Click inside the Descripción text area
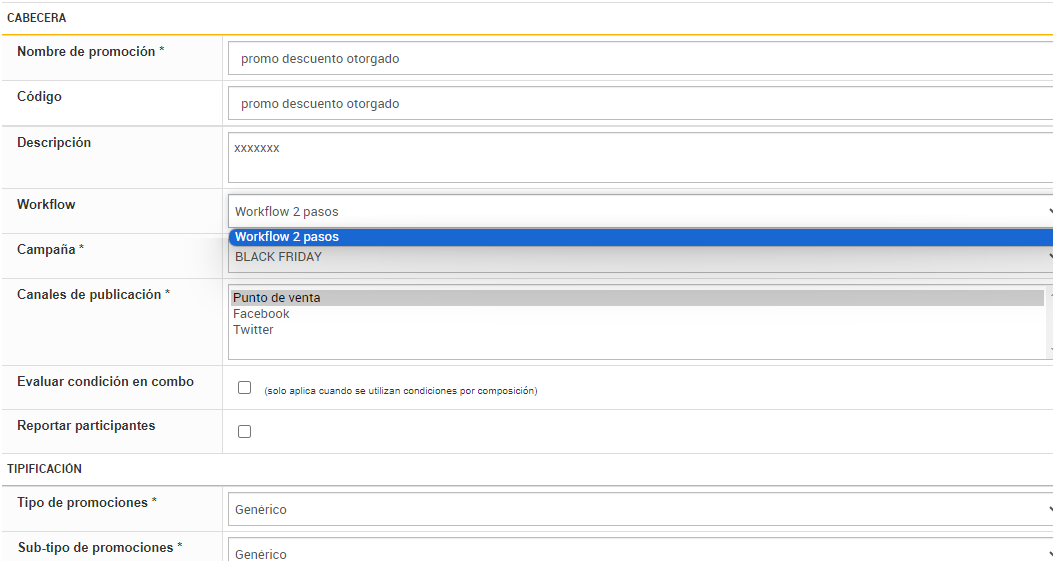This screenshot has width=1053, height=561. (640, 157)
